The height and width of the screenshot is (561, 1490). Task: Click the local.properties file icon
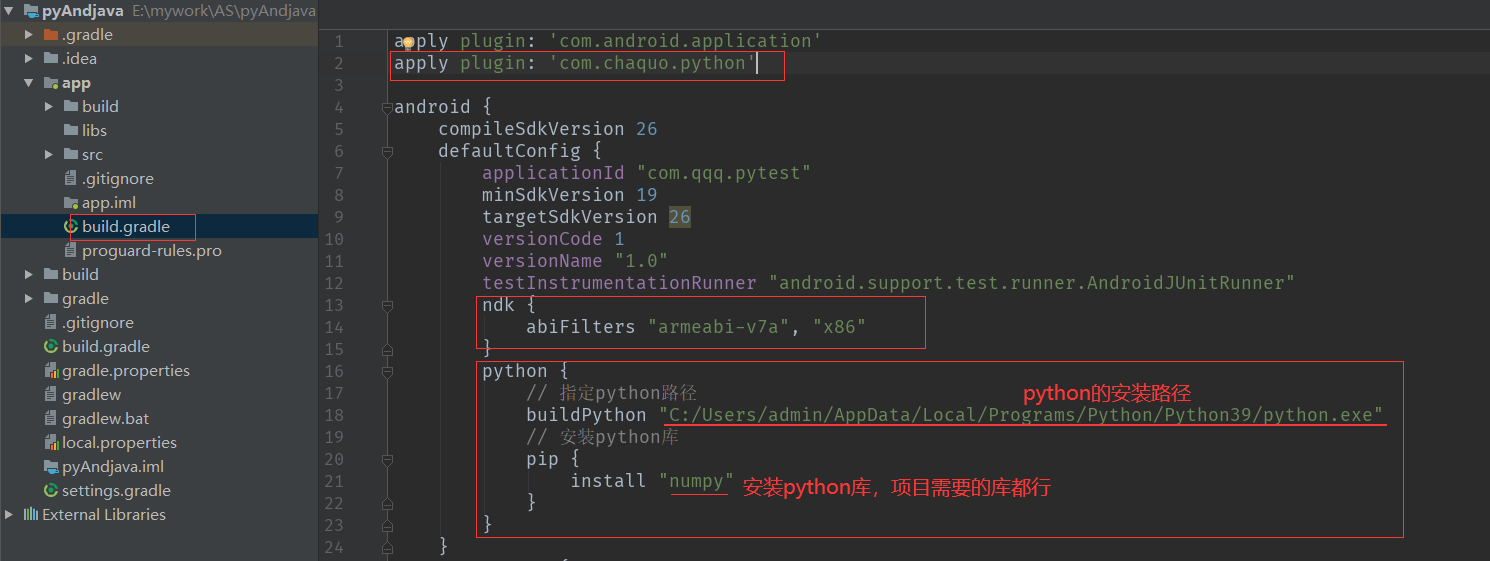tap(51, 443)
